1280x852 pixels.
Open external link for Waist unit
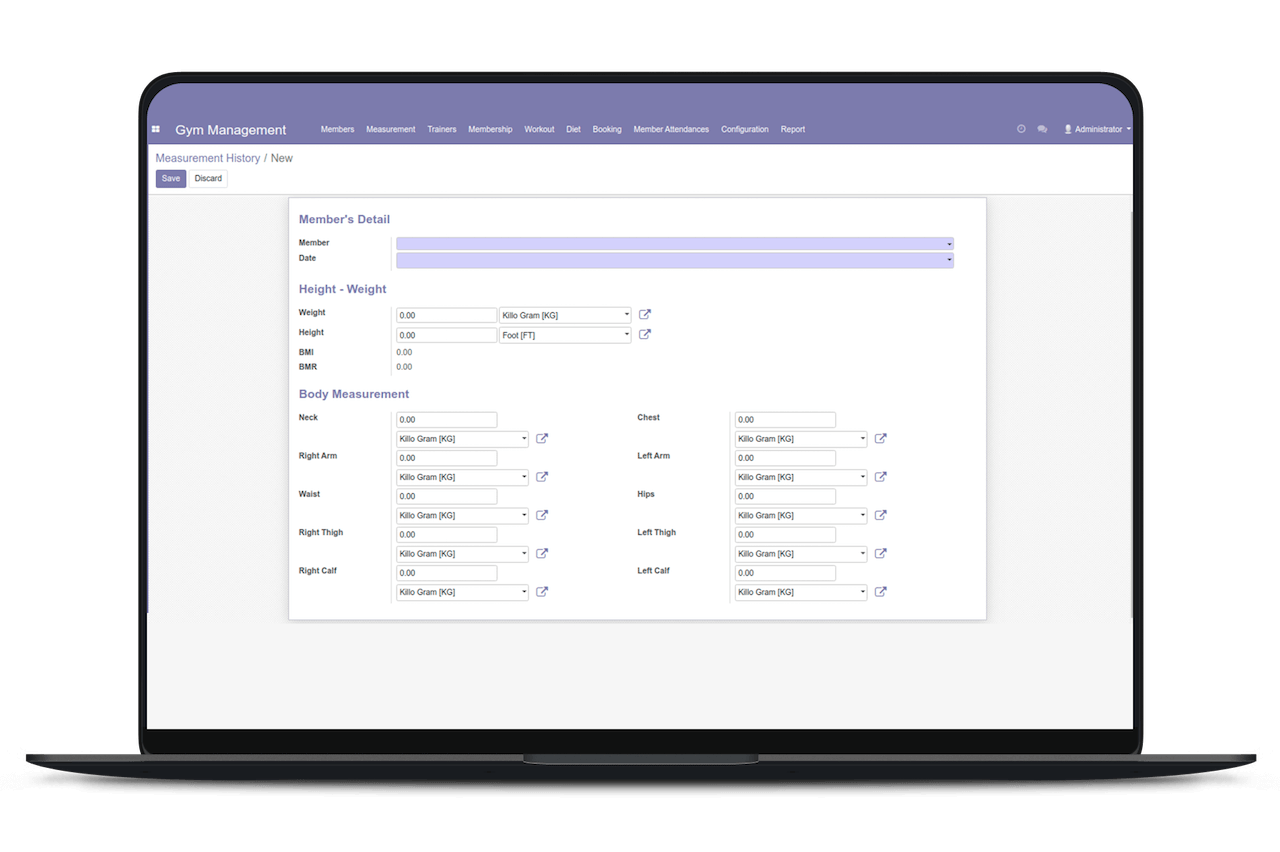tap(542, 516)
